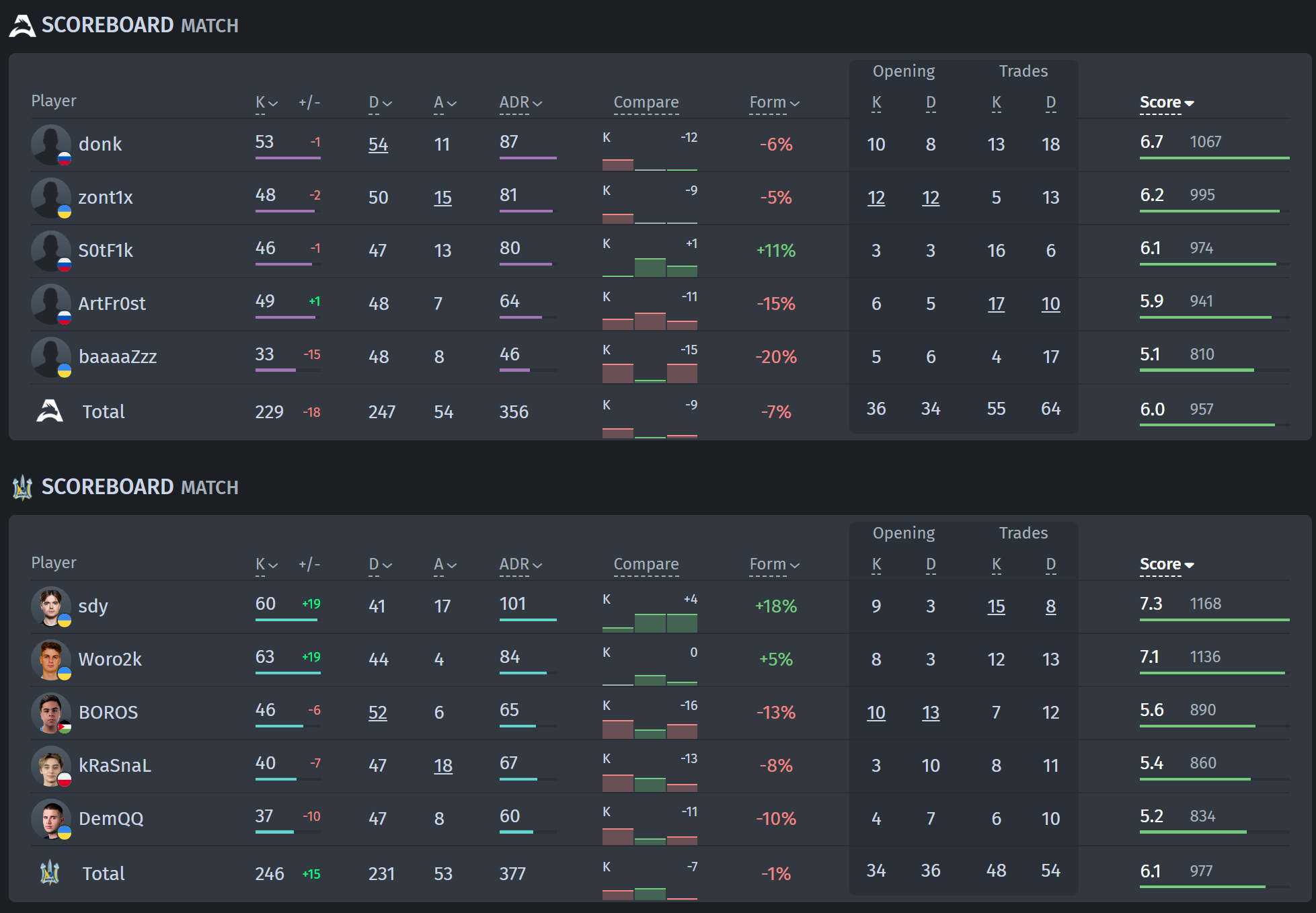The image size is (1316, 913).
Task: Select second Total row kills 246
Action: [x=270, y=874]
